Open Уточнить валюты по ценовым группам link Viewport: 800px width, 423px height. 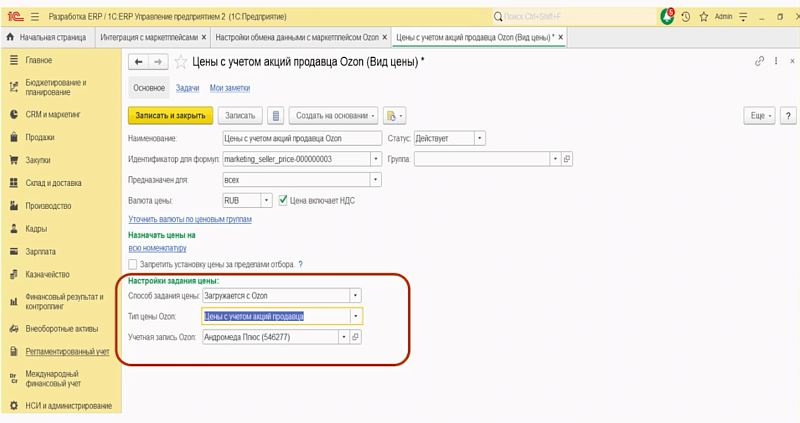point(190,219)
